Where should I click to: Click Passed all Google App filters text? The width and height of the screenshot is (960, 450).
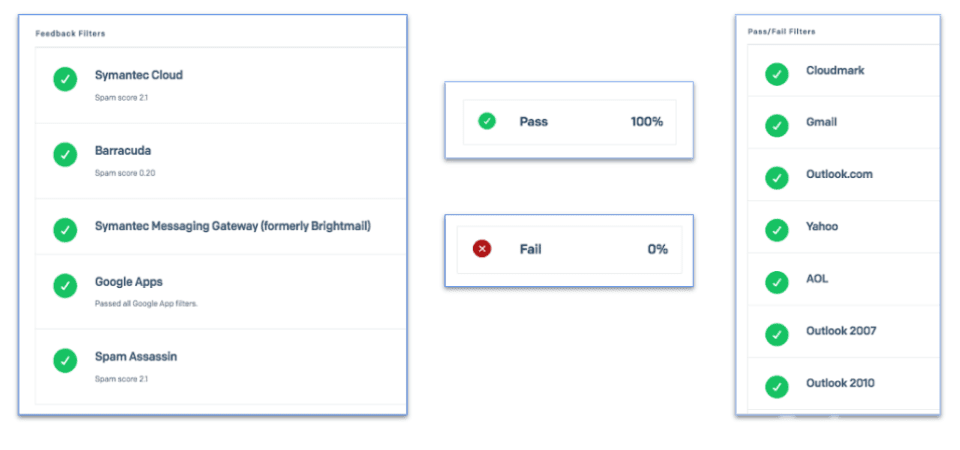(146, 303)
